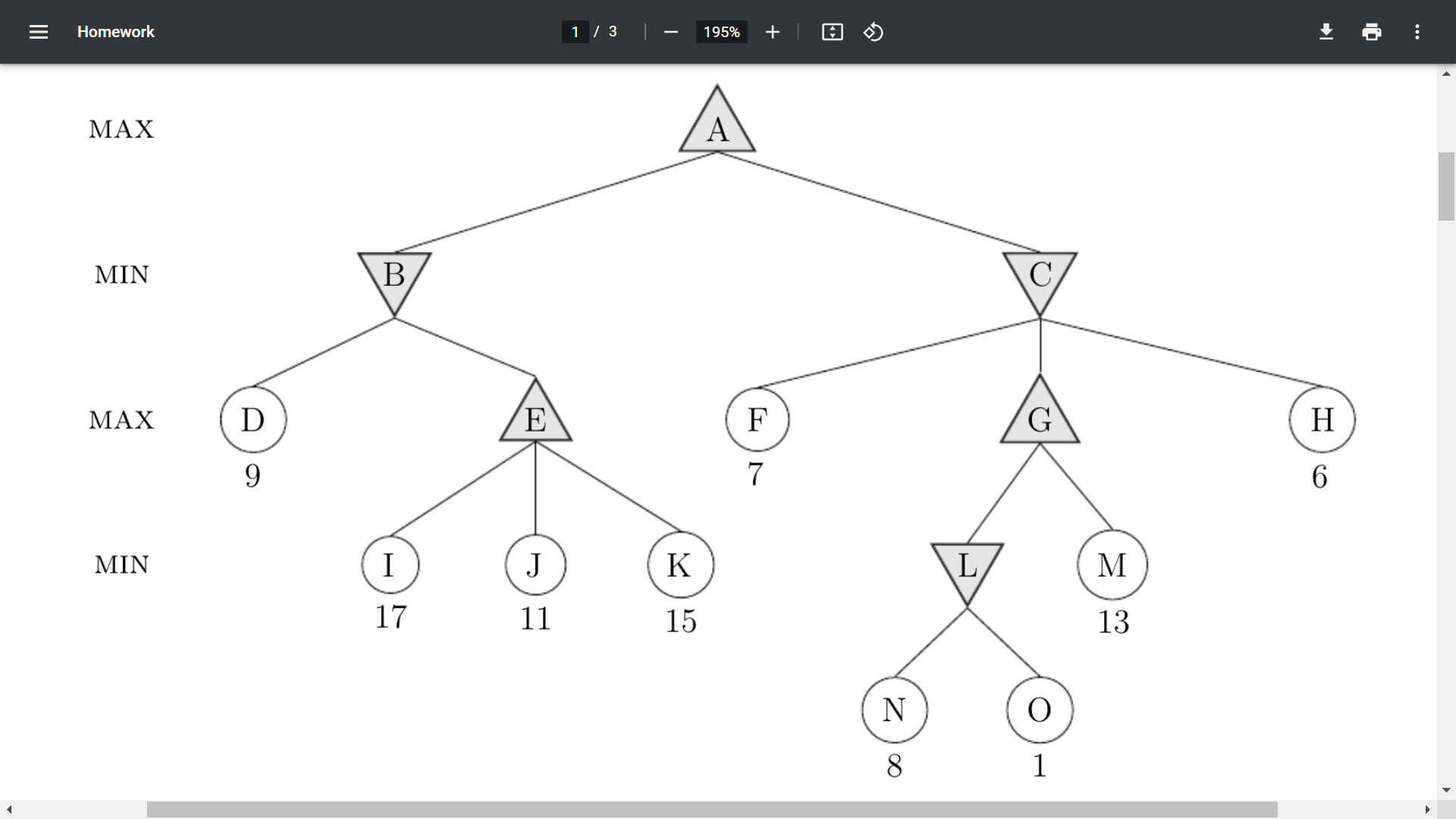Click the scroll down arrow

pyautogui.click(x=1446, y=790)
